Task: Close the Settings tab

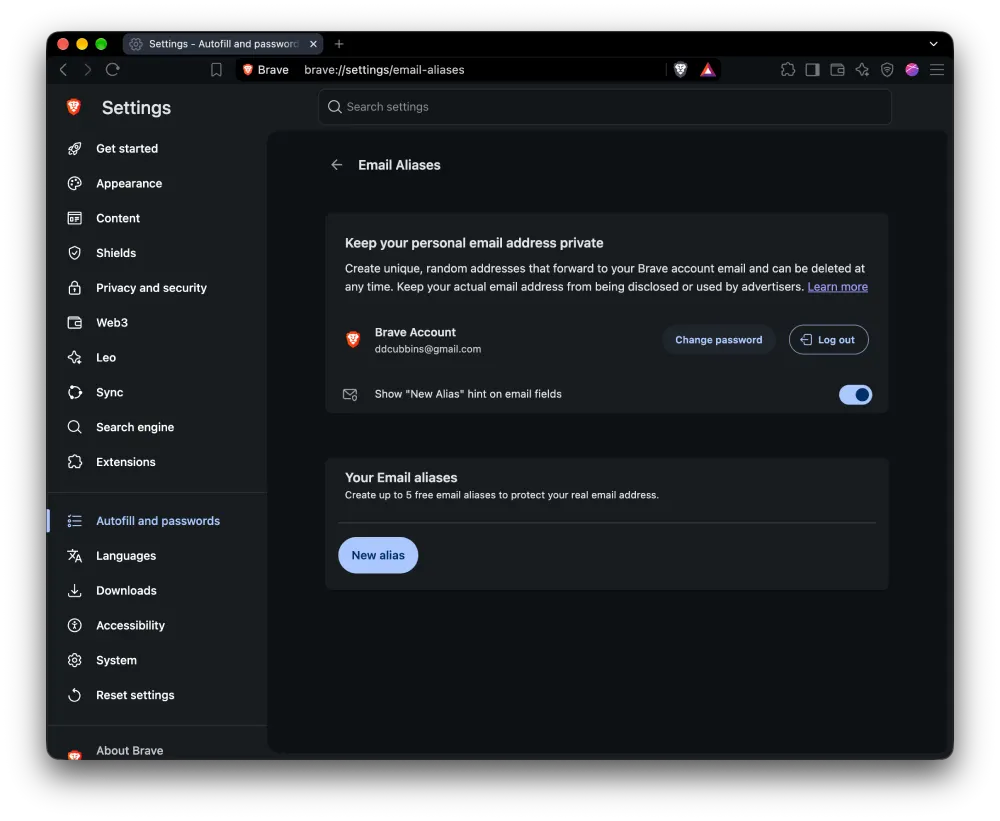Action: [x=313, y=43]
